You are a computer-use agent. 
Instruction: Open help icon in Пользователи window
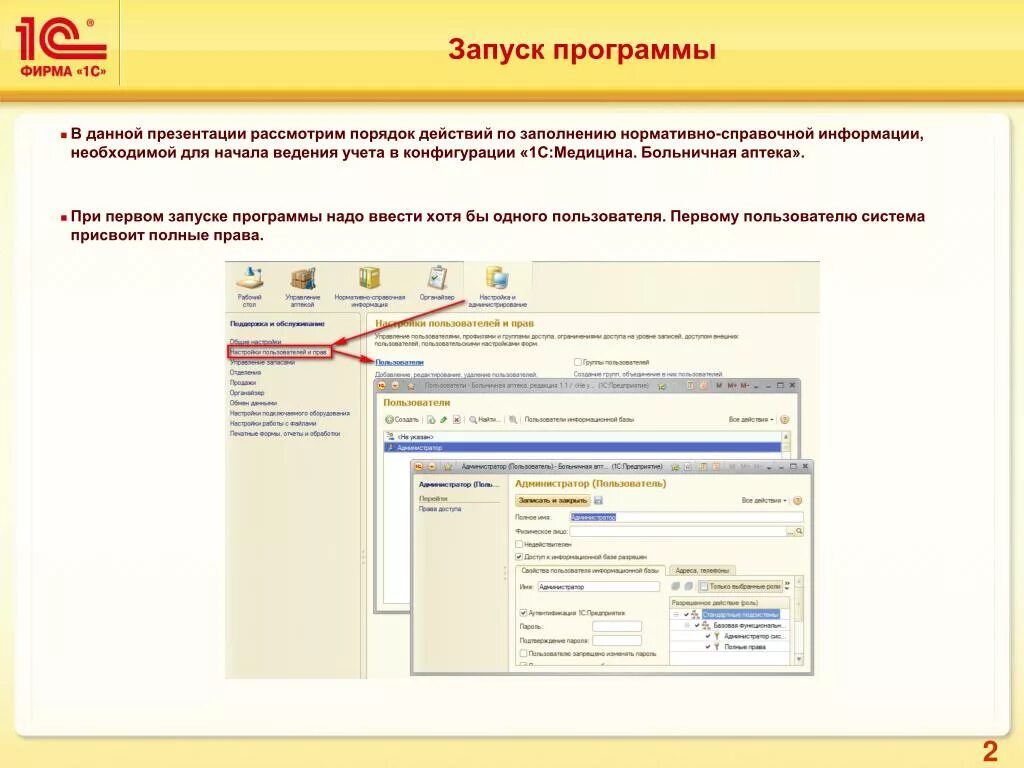click(785, 419)
